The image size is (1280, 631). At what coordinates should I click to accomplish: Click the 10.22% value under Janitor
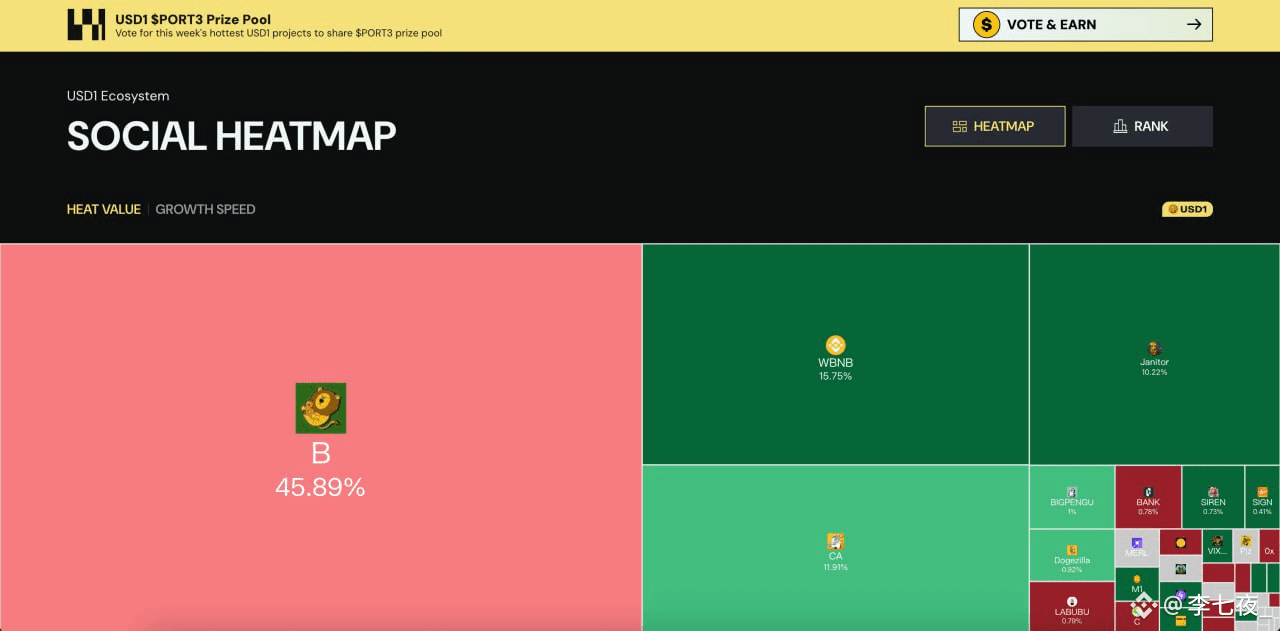coord(1154,372)
